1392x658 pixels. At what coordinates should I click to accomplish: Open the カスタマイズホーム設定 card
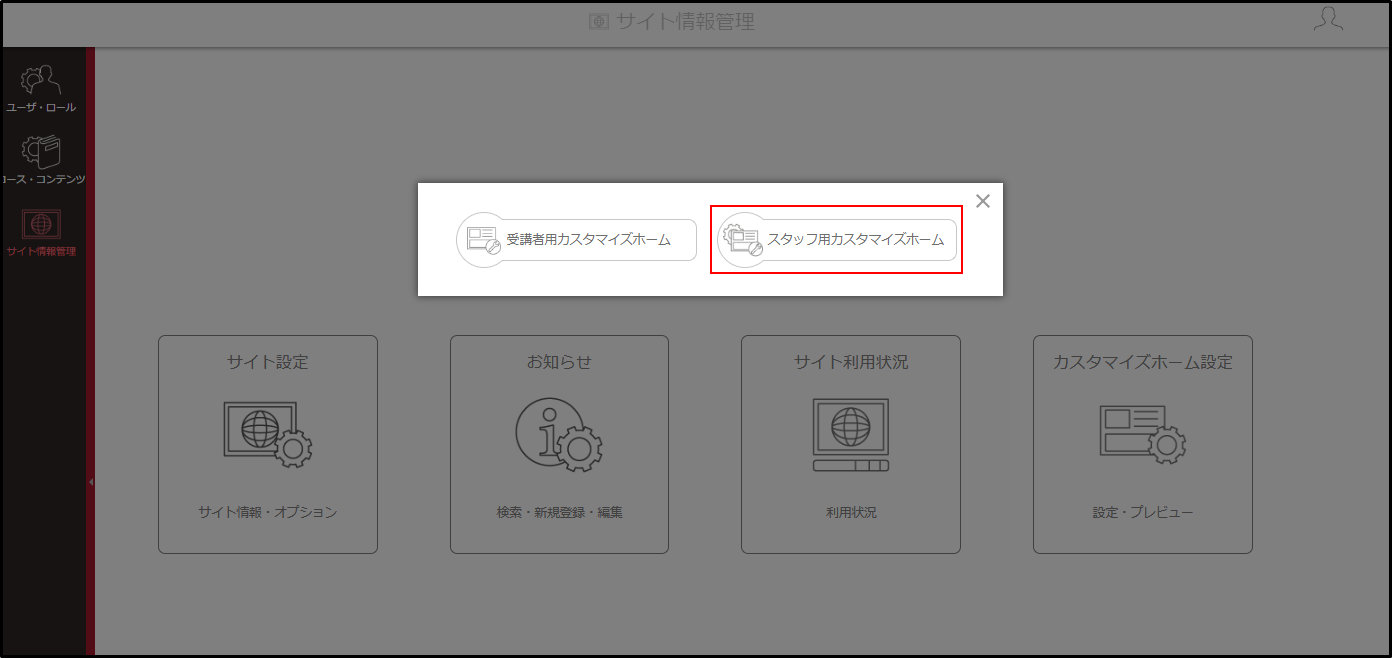point(1143,444)
